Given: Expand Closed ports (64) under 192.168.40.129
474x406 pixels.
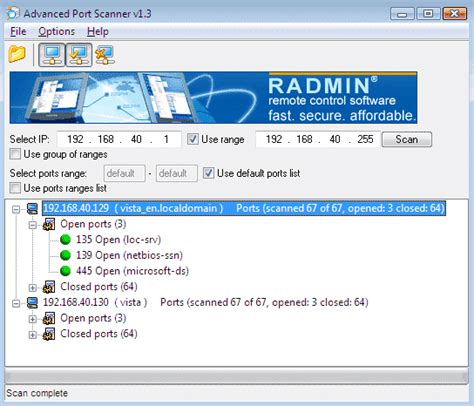Looking at the screenshot, I should coord(33,288).
